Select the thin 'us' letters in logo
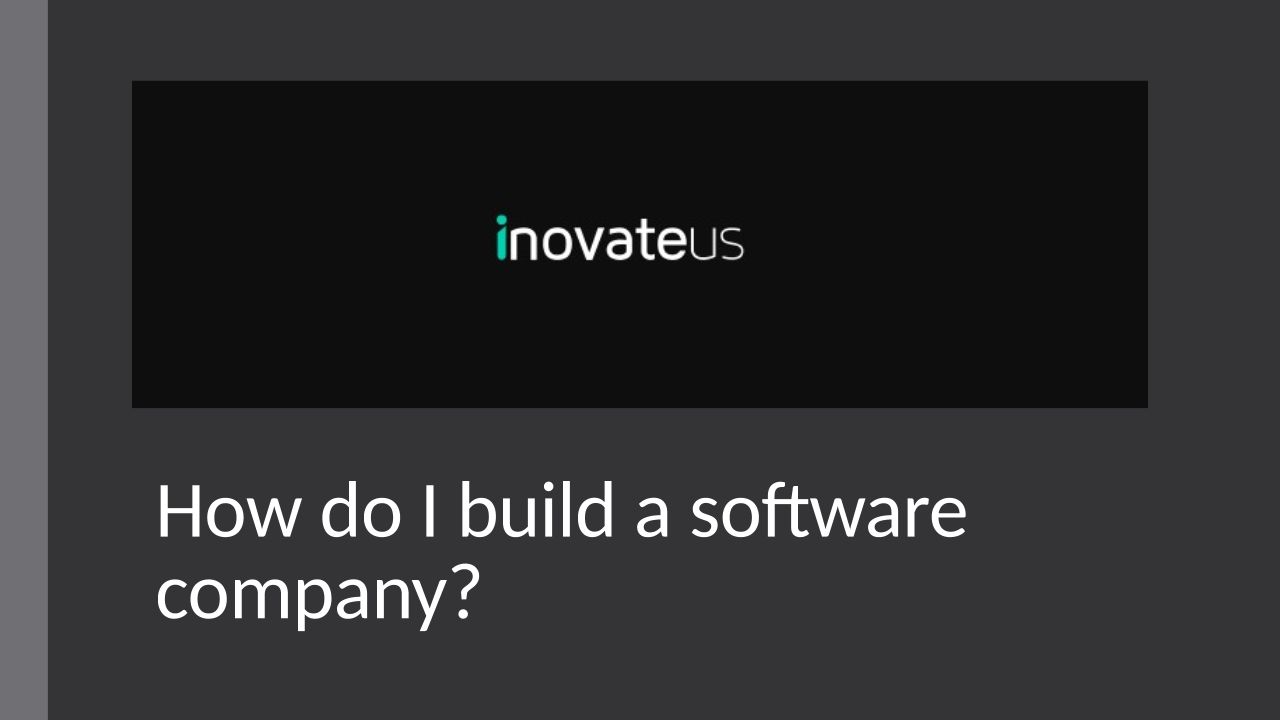1280x720 pixels. pyautogui.click(x=717, y=244)
